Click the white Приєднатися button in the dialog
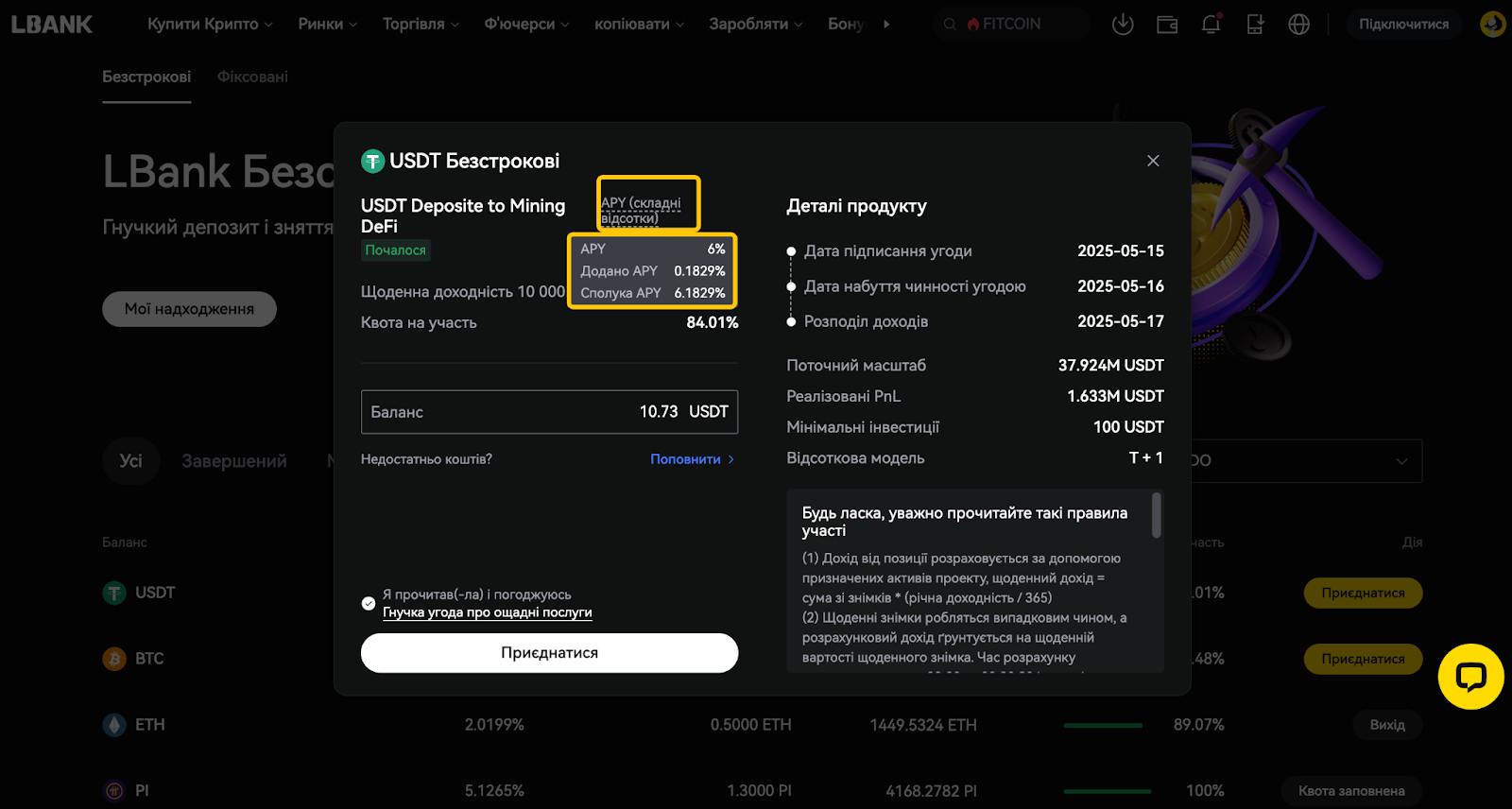Screen dimensions: 1512x809 [549, 653]
